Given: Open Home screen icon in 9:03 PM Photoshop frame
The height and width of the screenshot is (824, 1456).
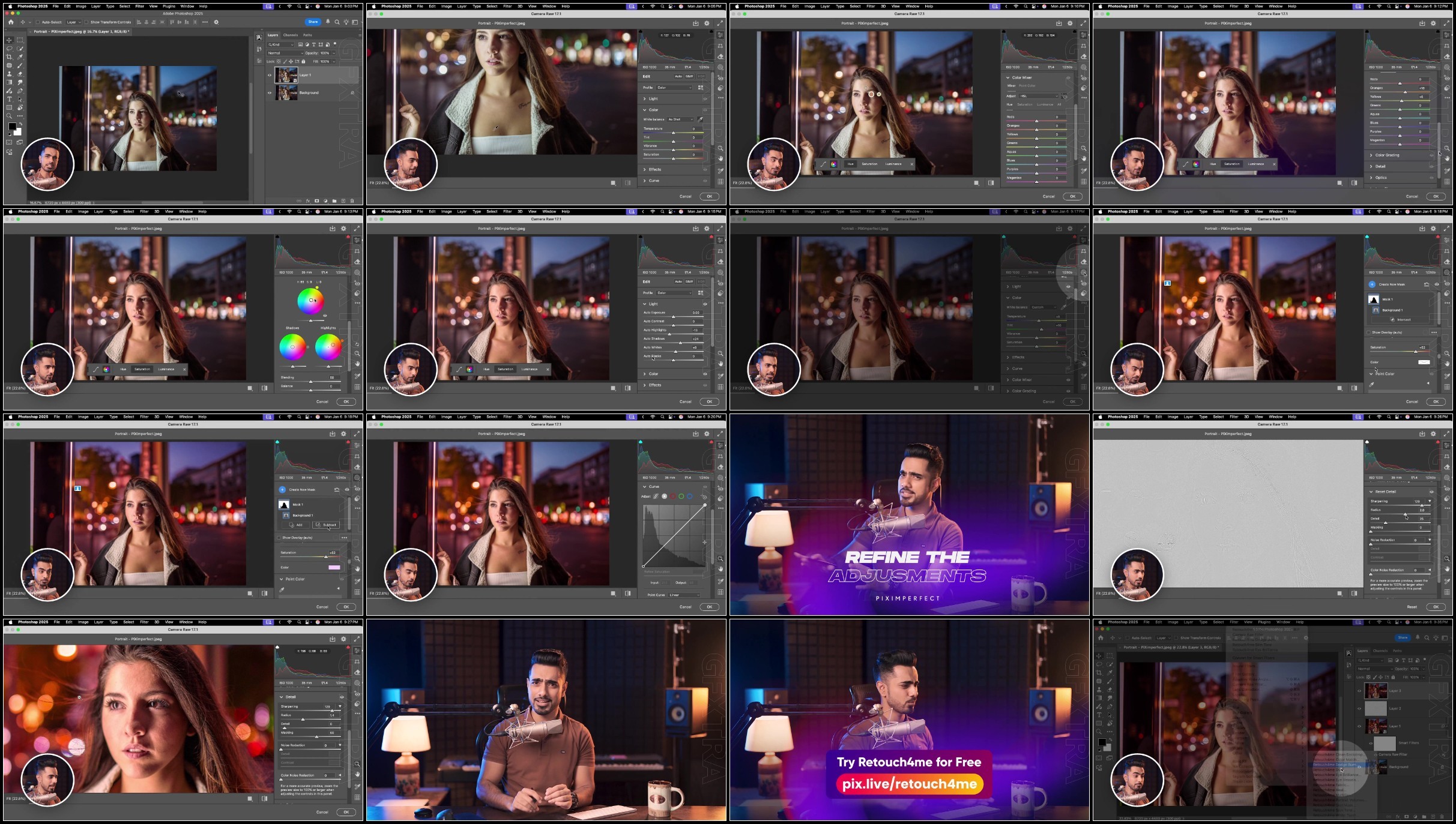Looking at the screenshot, I should [11, 22].
